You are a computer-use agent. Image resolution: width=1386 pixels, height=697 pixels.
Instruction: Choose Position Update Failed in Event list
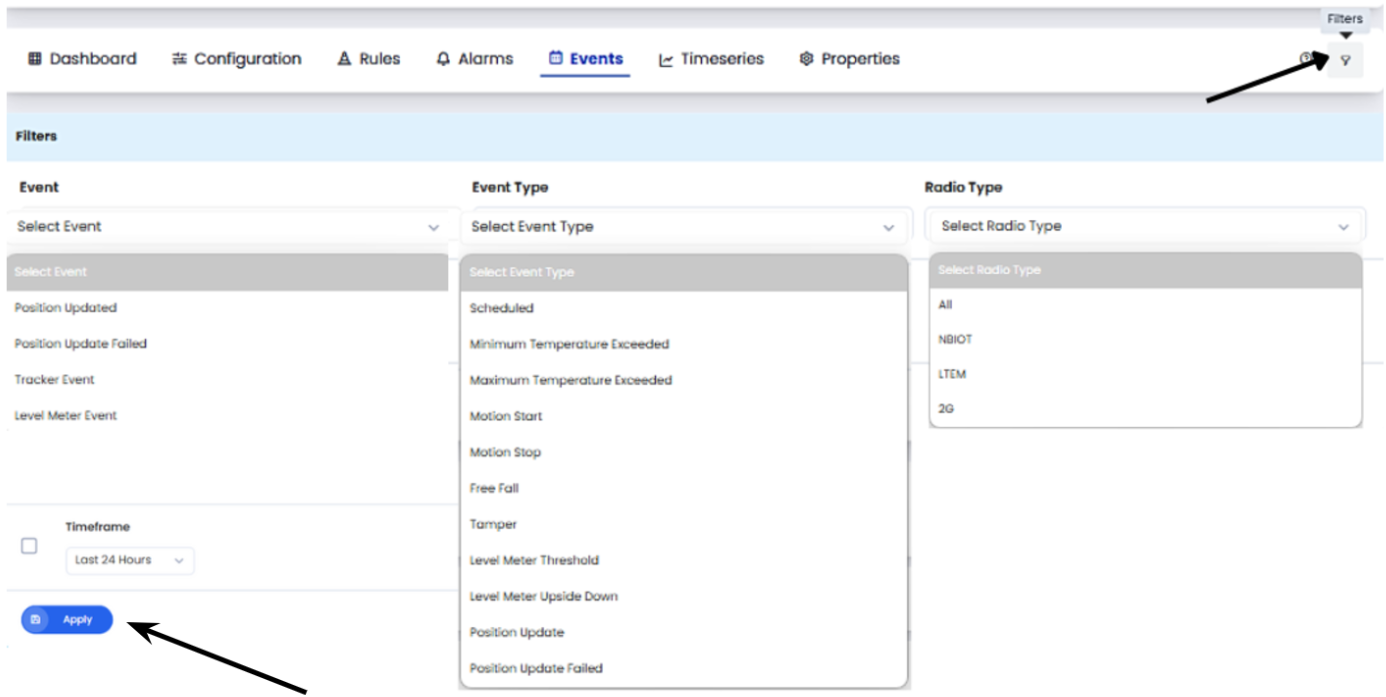(80, 344)
